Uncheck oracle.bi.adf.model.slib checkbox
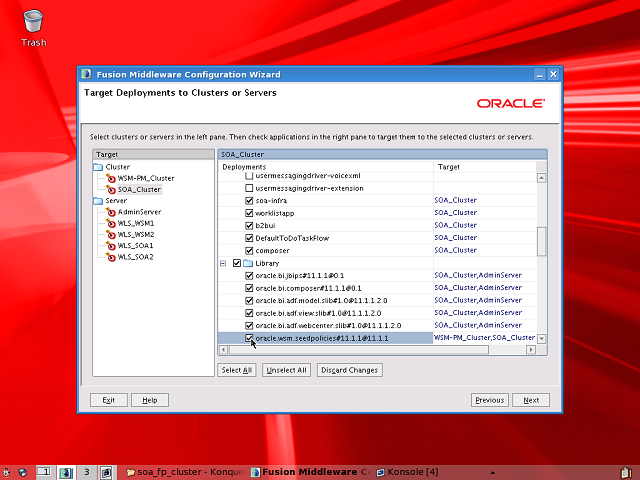 (x=249, y=301)
